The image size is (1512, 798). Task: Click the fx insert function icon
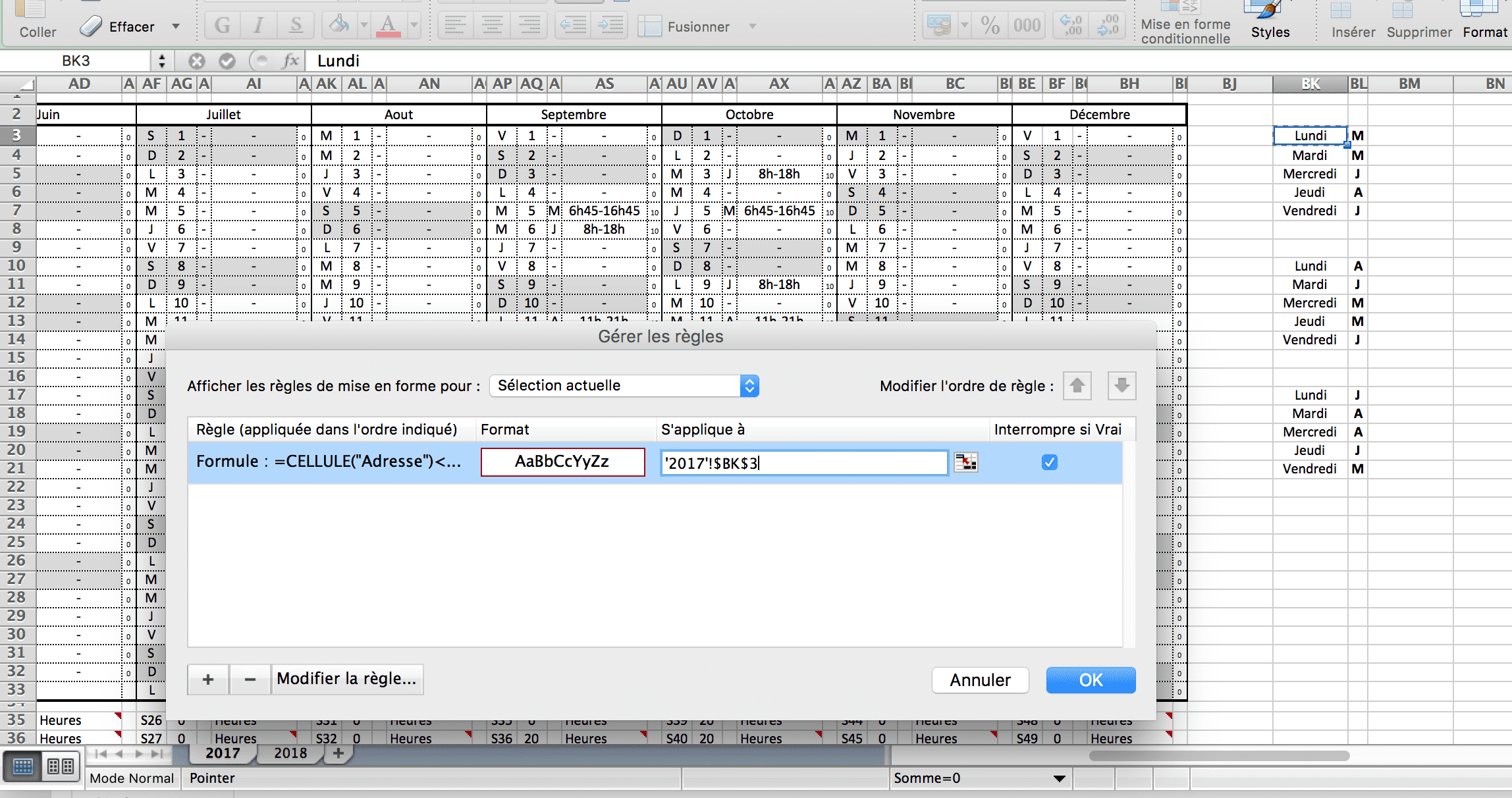[x=290, y=61]
